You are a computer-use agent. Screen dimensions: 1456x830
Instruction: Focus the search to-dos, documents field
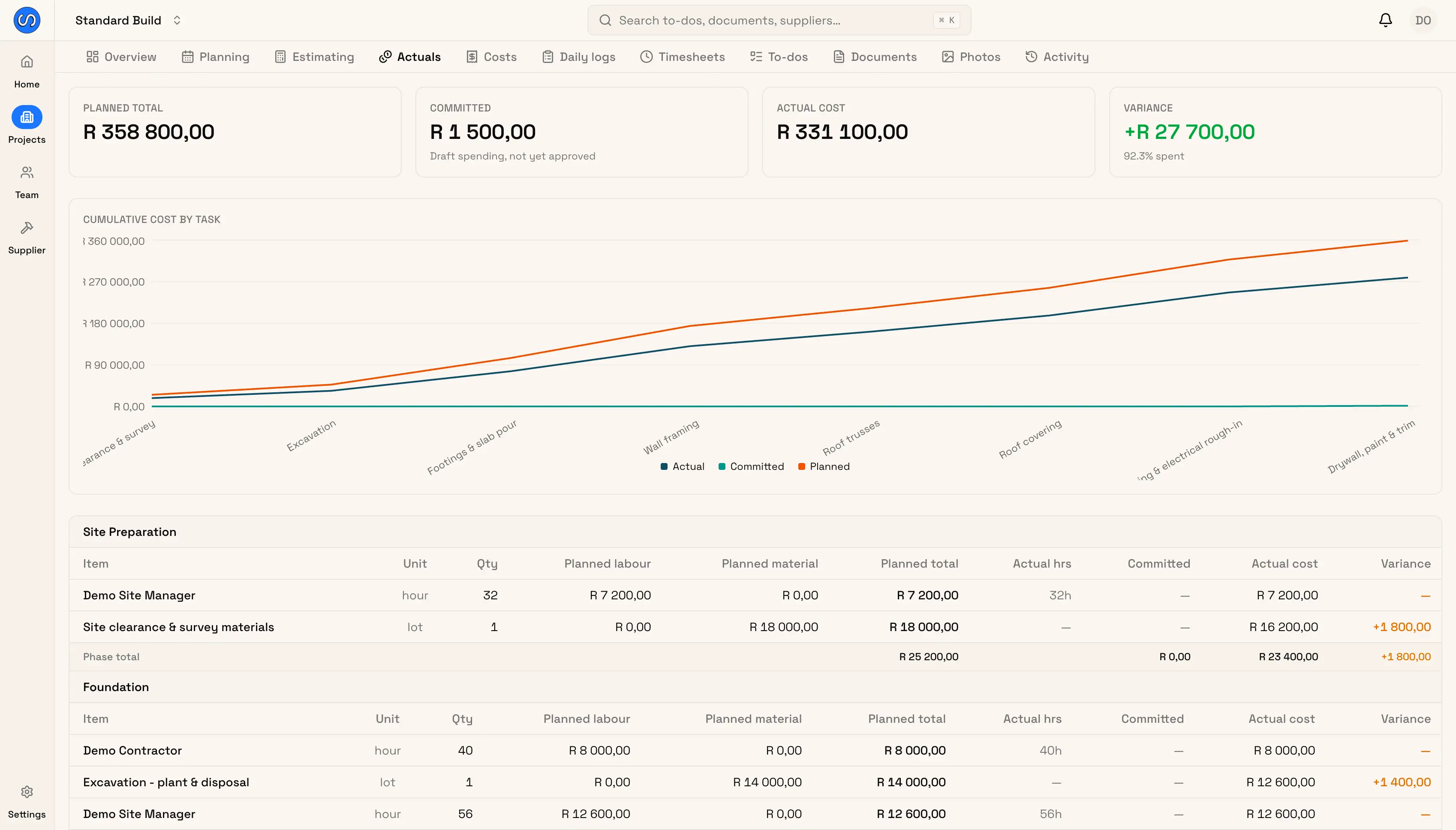tap(779, 21)
